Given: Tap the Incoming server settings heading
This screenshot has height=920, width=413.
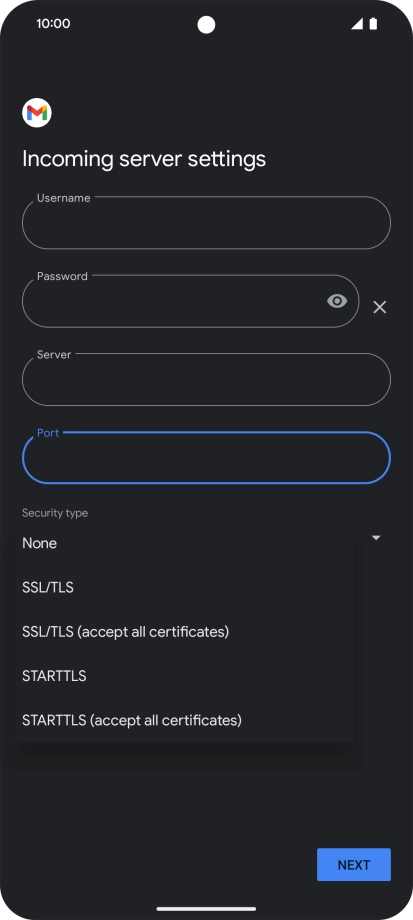Looking at the screenshot, I should pos(144,159).
